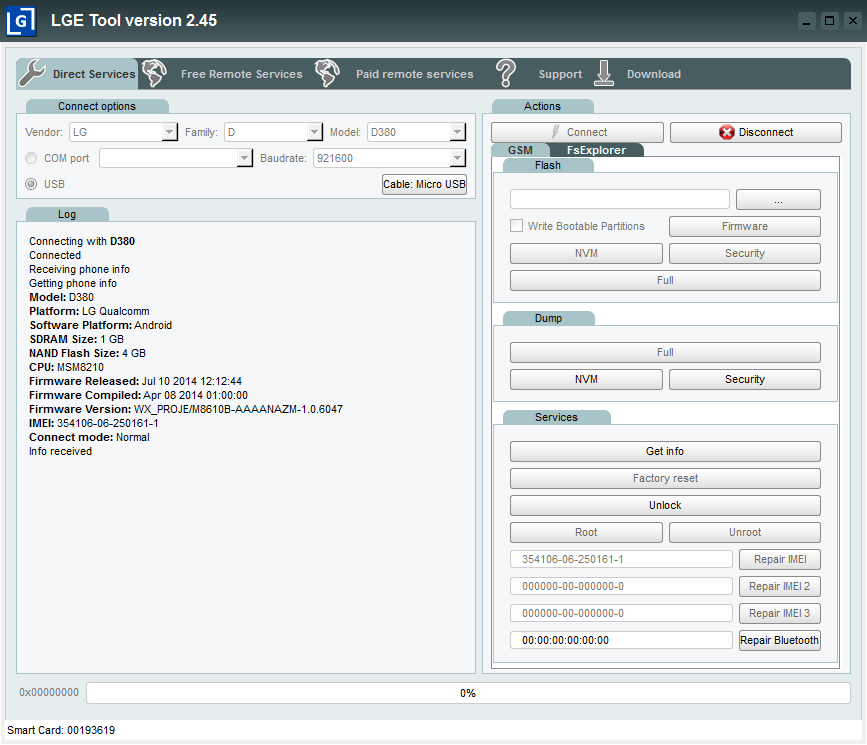Select the GSM tab
The image size is (867, 745).
(x=520, y=150)
